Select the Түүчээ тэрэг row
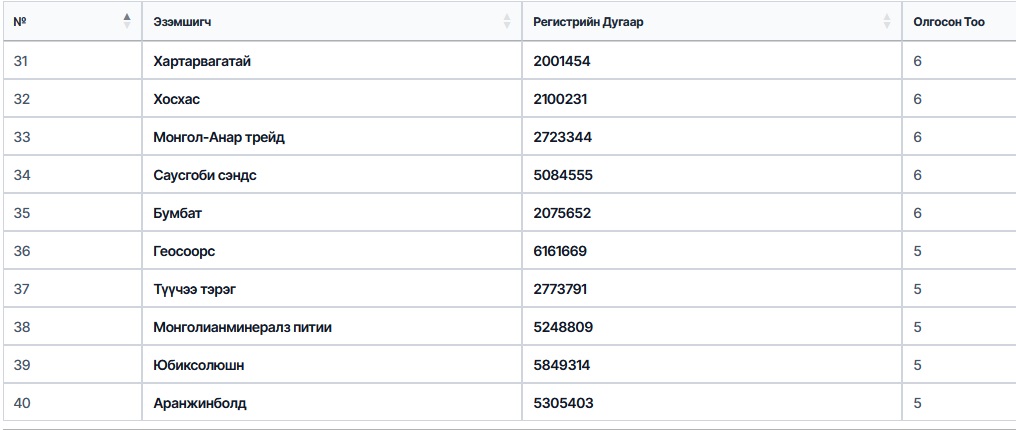 [x=508, y=289]
